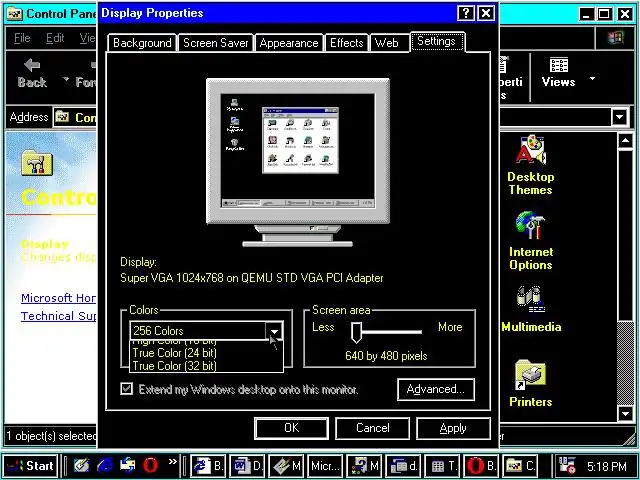Image resolution: width=640 pixels, height=480 pixels.
Task: Click the Apply button
Action: tap(453, 428)
